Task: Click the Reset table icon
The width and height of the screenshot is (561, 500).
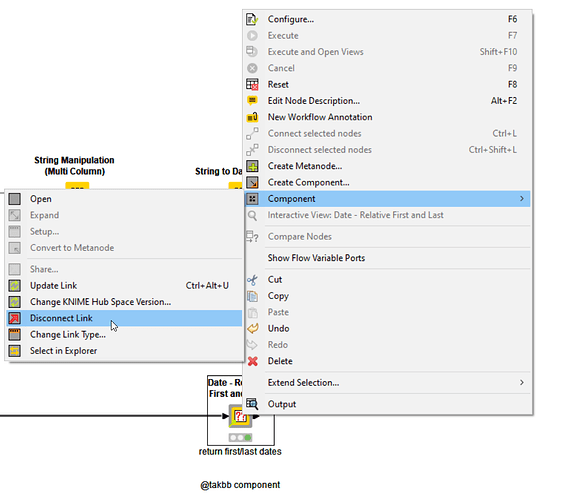Action: [x=252, y=84]
